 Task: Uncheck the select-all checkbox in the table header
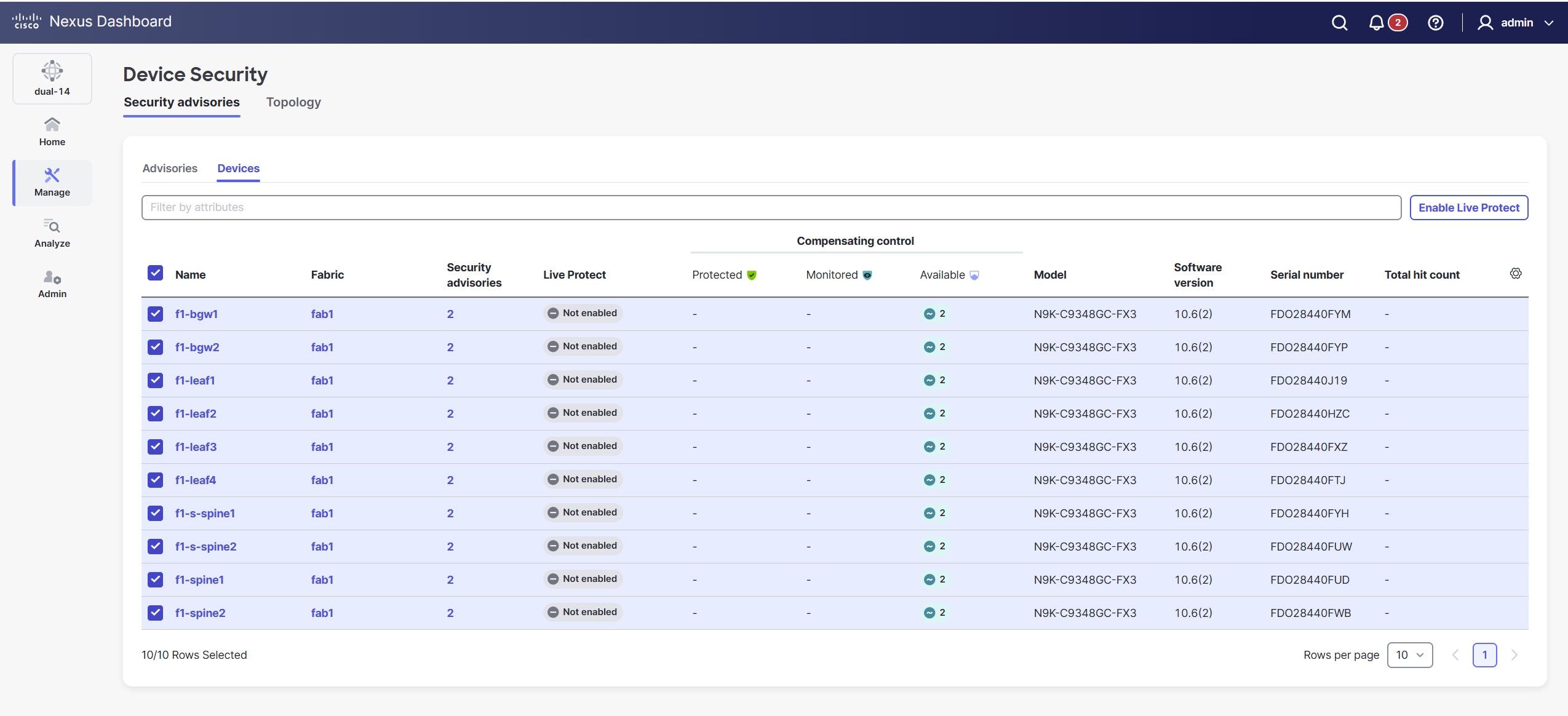point(155,272)
